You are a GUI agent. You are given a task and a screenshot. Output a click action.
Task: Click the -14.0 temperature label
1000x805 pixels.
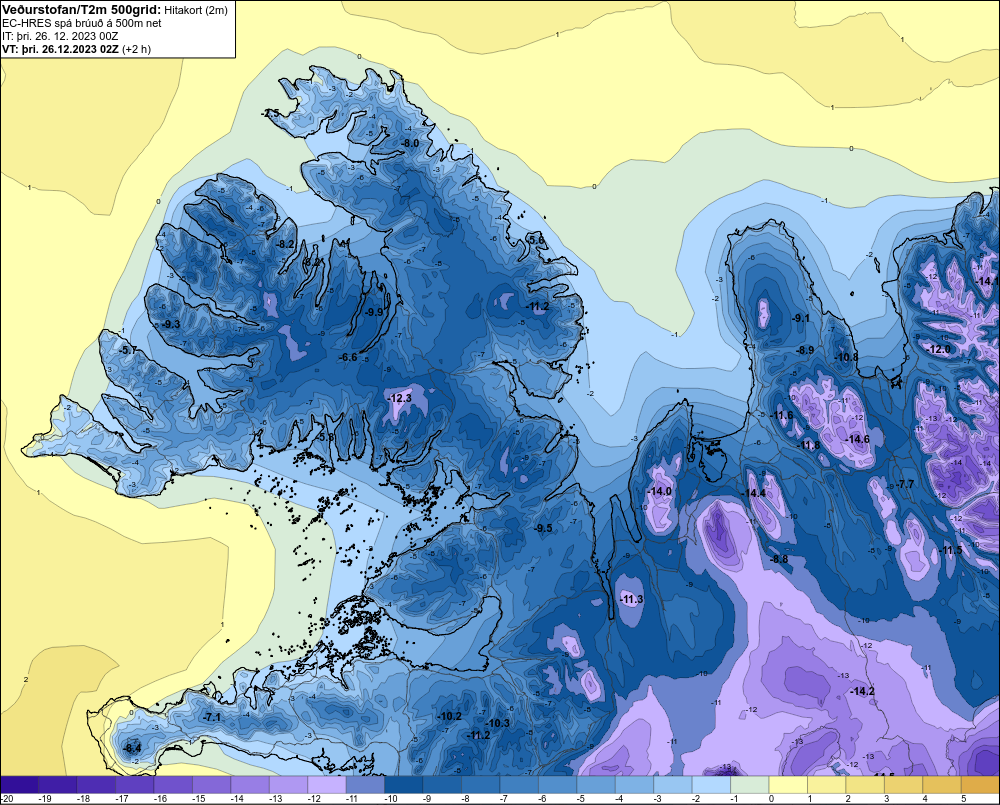click(x=659, y=491)
